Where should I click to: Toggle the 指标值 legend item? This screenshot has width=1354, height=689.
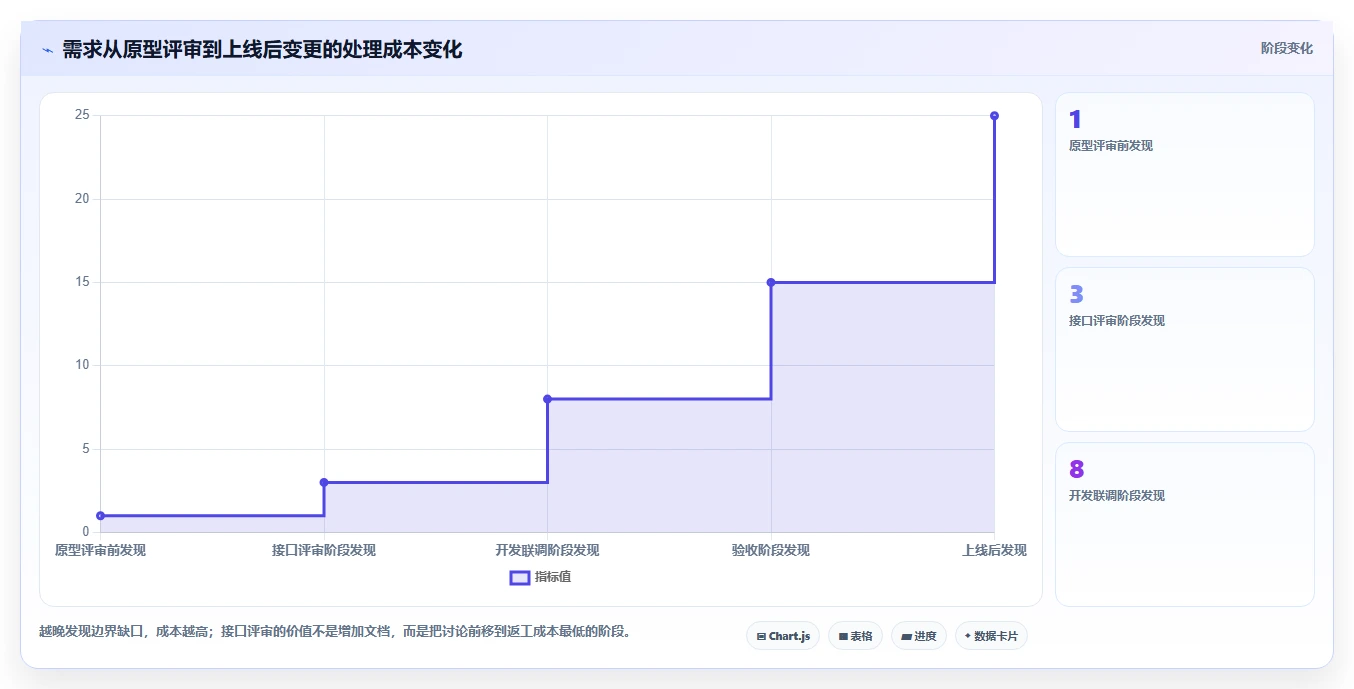[x=541, y=577]
